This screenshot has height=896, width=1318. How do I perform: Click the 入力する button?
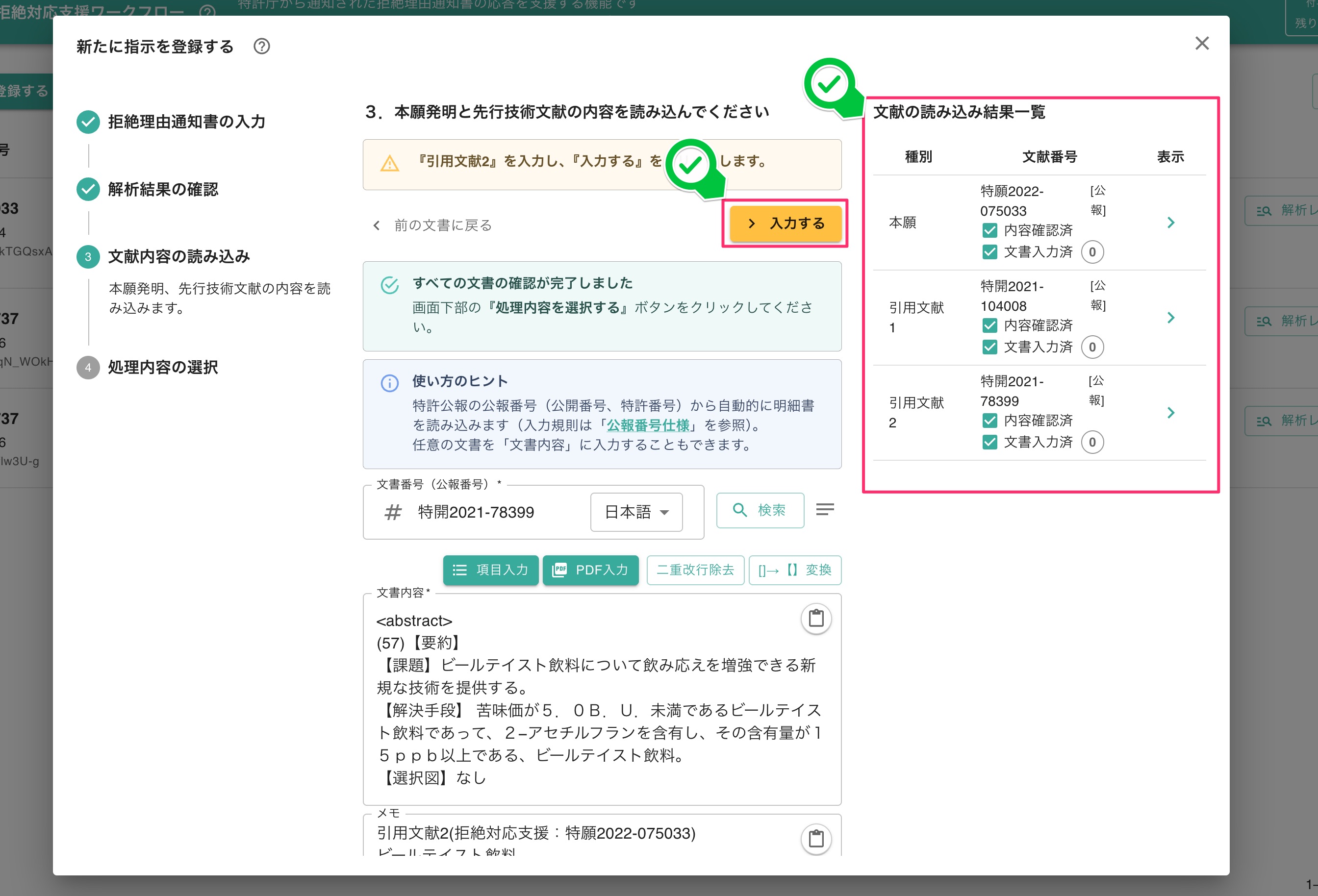(x=786, y=224)
